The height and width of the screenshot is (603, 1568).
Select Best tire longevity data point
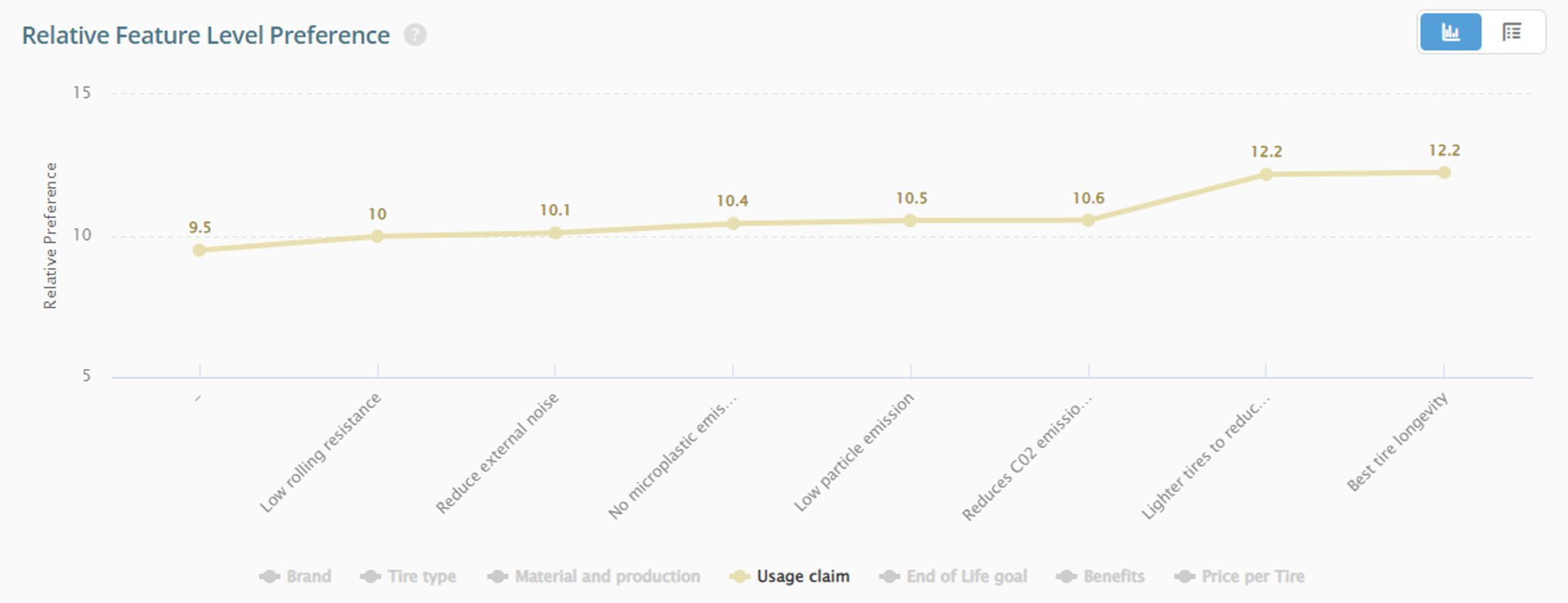tap(1444, 172)
